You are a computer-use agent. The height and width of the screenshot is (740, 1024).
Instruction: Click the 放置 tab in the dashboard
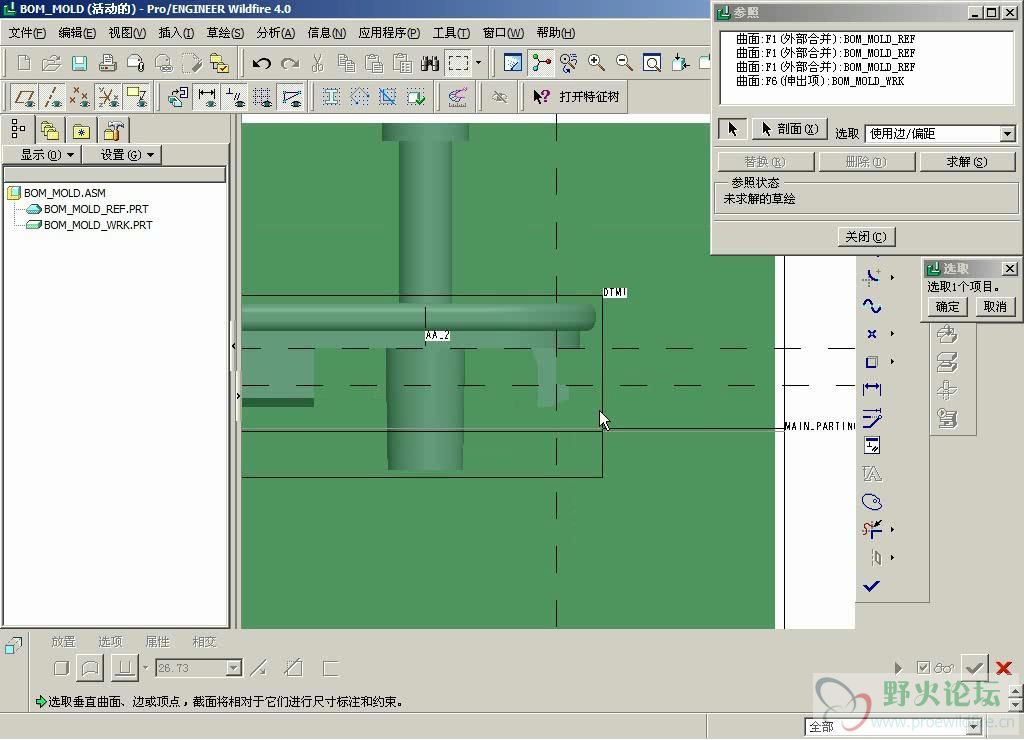tap(63, 641)
